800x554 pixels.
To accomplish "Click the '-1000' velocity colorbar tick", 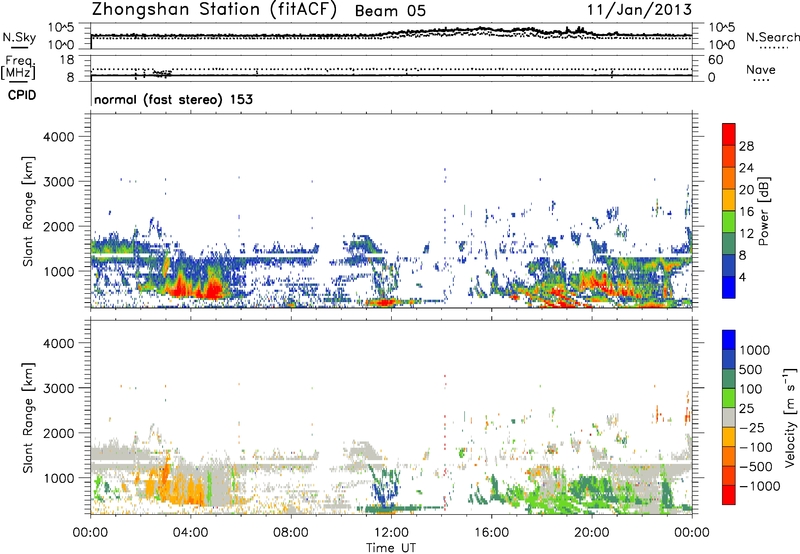I will point(760,486).
